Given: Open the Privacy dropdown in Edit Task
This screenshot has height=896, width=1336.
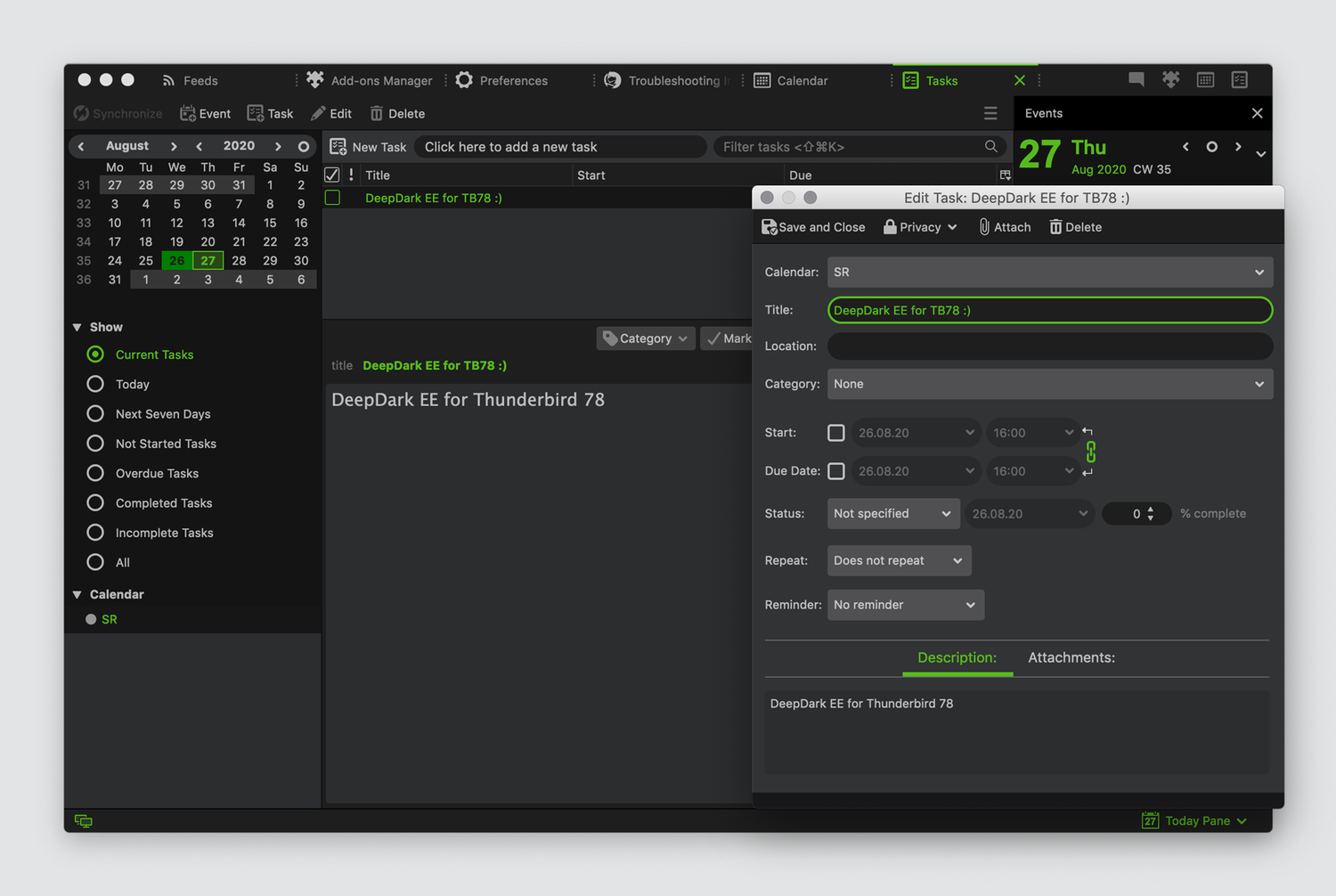Looking at the screenshot, I should click(920, 227).
